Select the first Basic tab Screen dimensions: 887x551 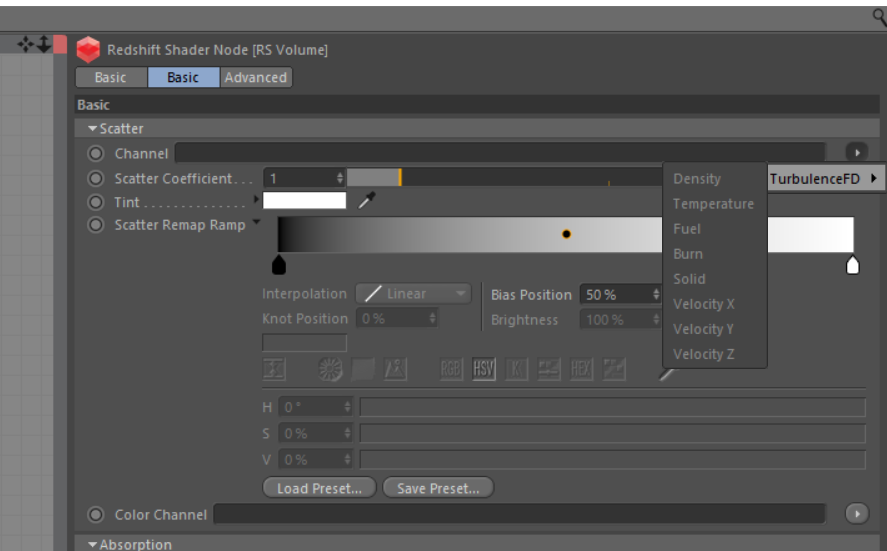click(x=111, y=78)
